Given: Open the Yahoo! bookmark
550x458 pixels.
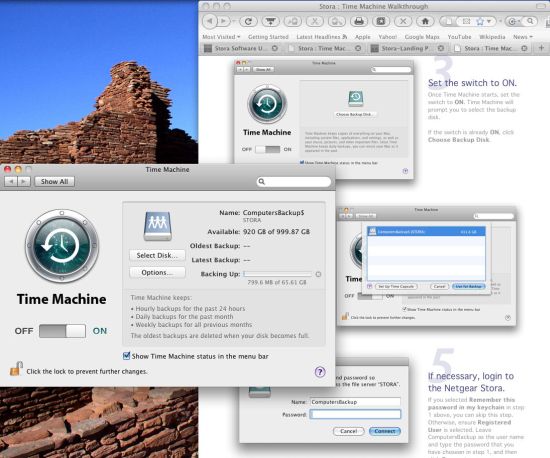Looking at the screenshot, I should point(388,37).
